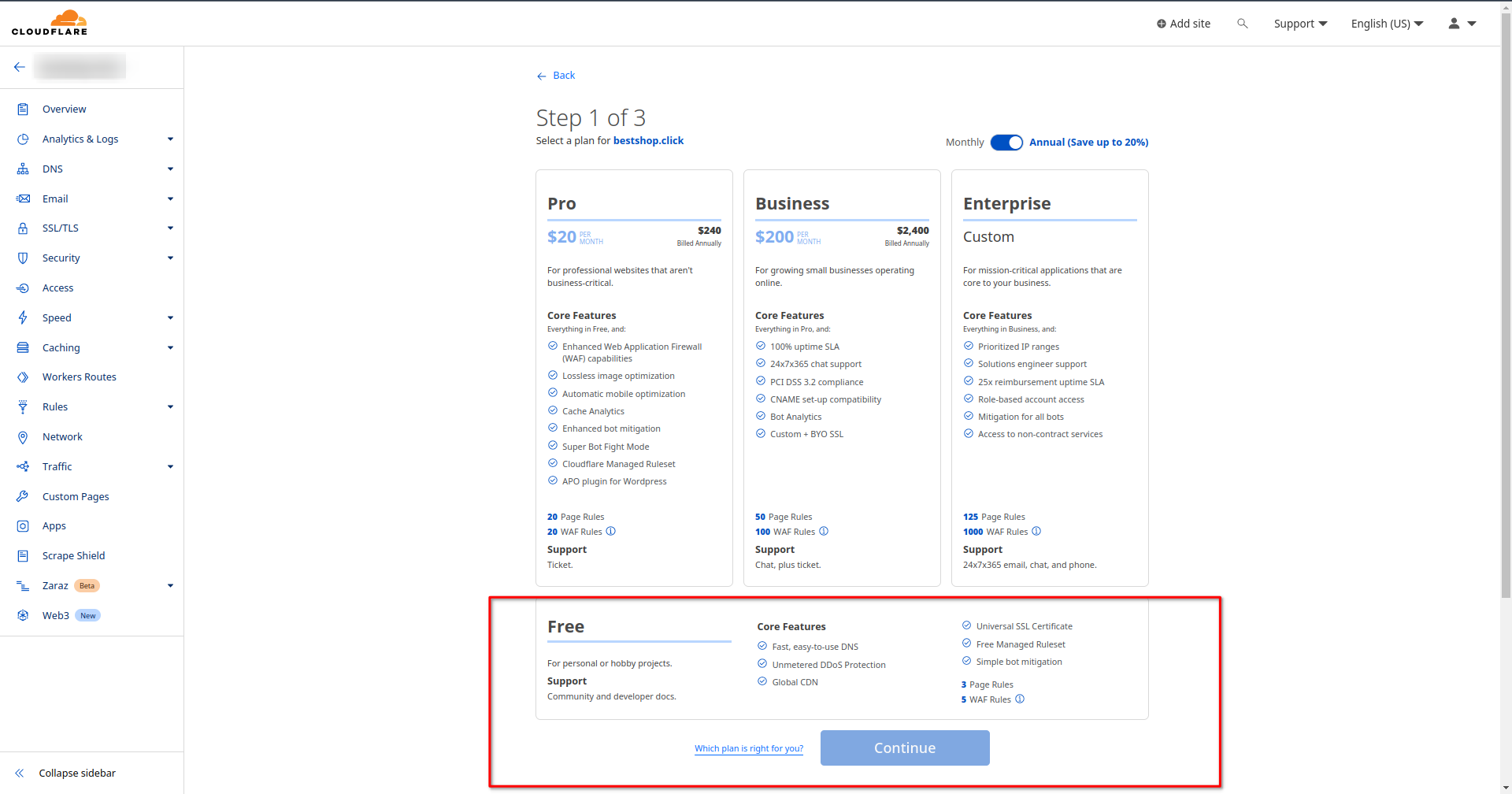Expand Caching submenu arrow

click(170, 348)
